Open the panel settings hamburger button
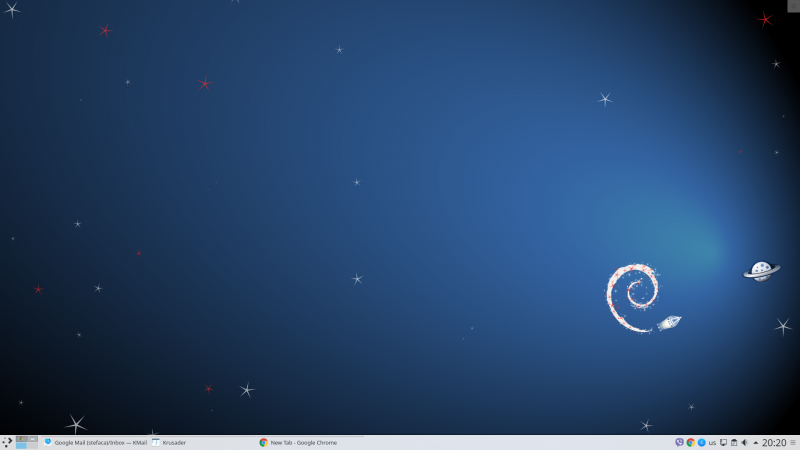 793,443
